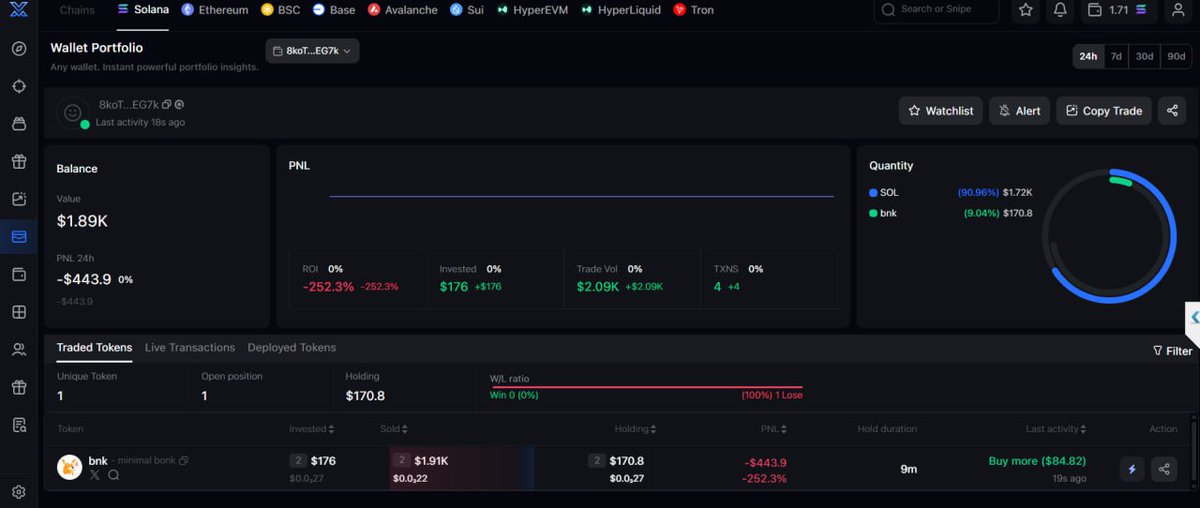Select the Avalanche chain

403,10
